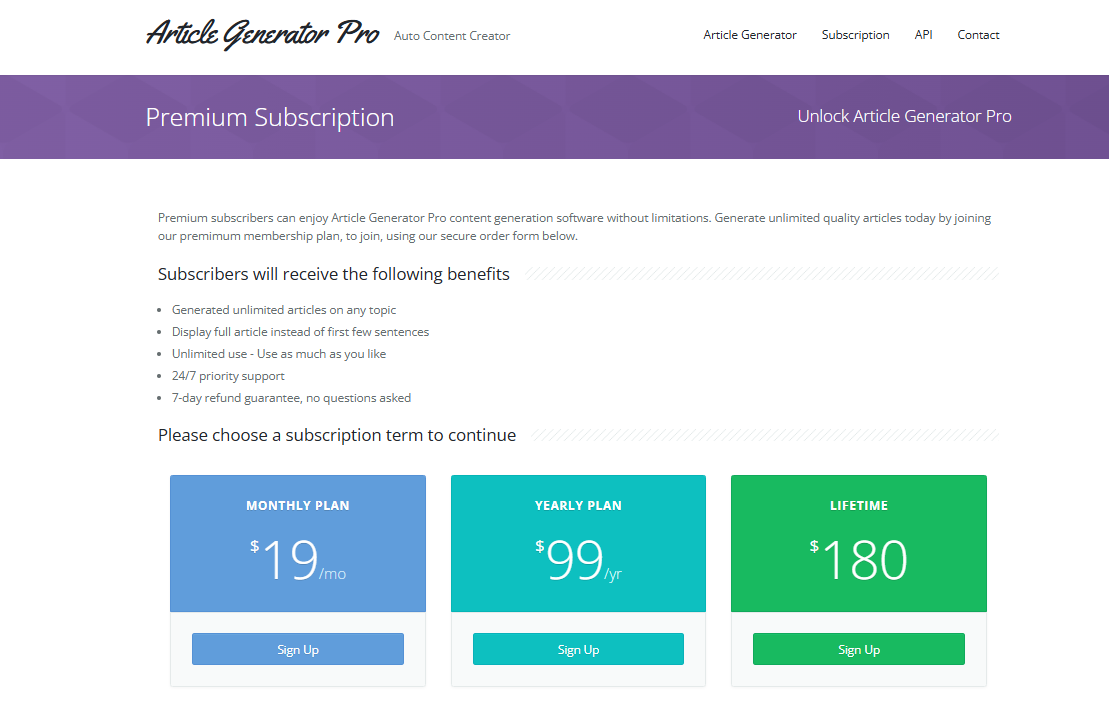Click the Auto Content Creator tagline

click(x=452, y=35)
